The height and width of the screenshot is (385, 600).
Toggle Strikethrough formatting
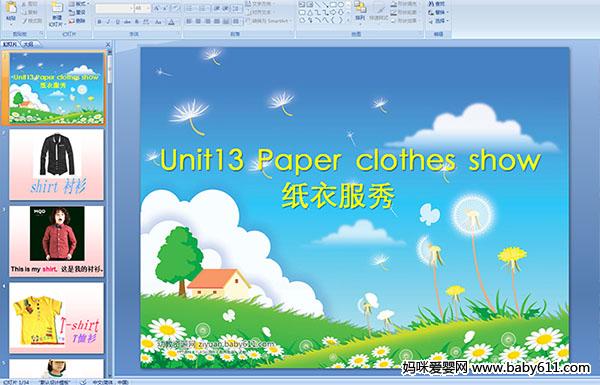pos(127,22)
